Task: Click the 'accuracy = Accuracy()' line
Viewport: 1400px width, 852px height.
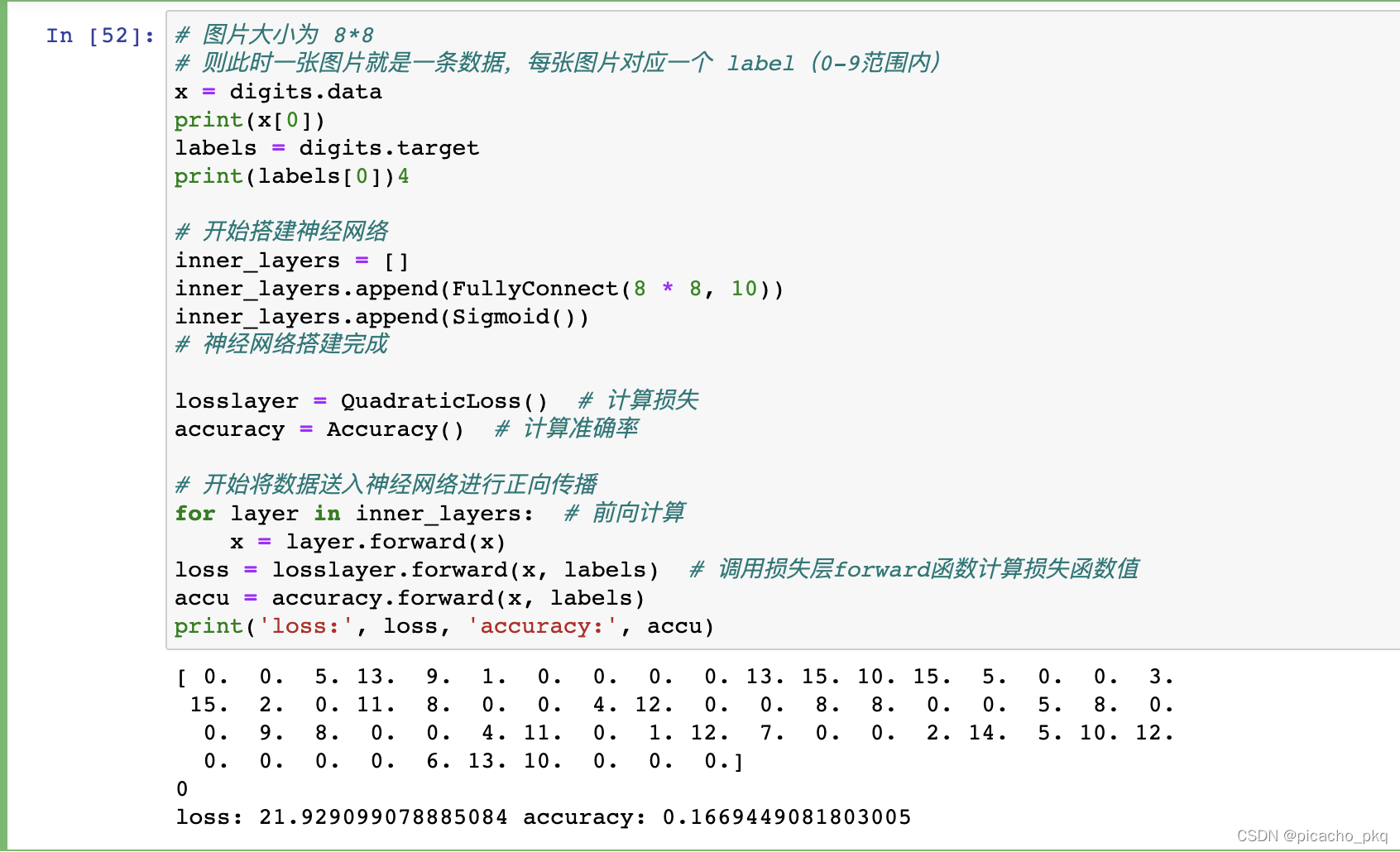Action: (x=319, y=429)
